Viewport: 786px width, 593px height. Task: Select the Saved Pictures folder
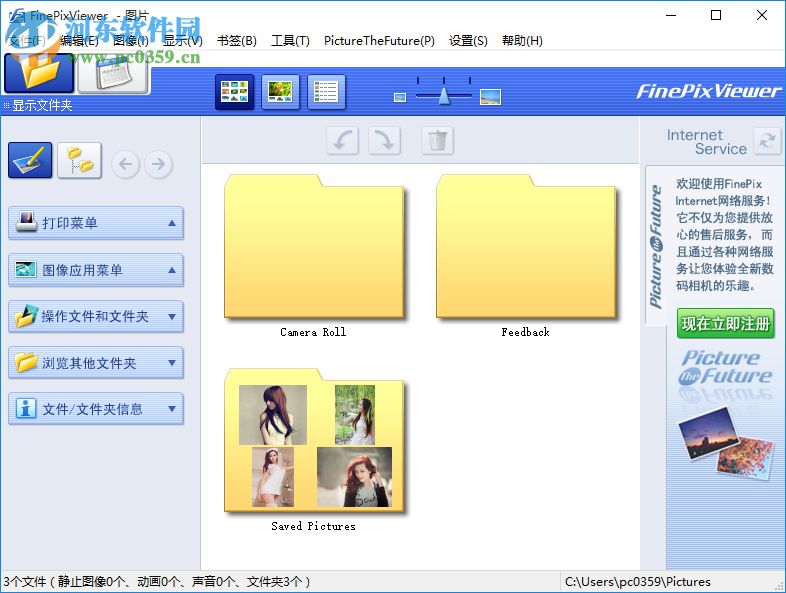[314, 441]
